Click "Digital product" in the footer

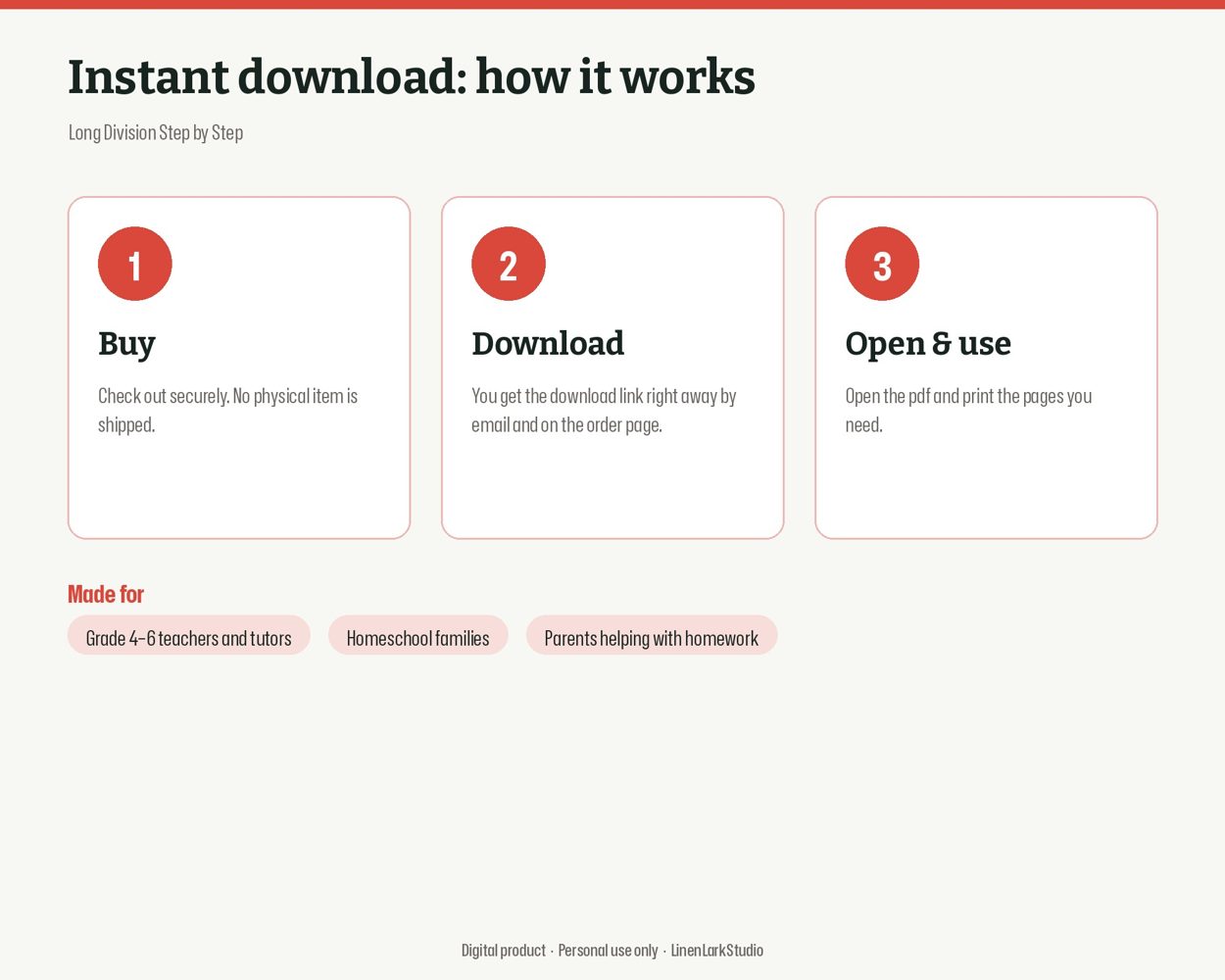[504, 950]
